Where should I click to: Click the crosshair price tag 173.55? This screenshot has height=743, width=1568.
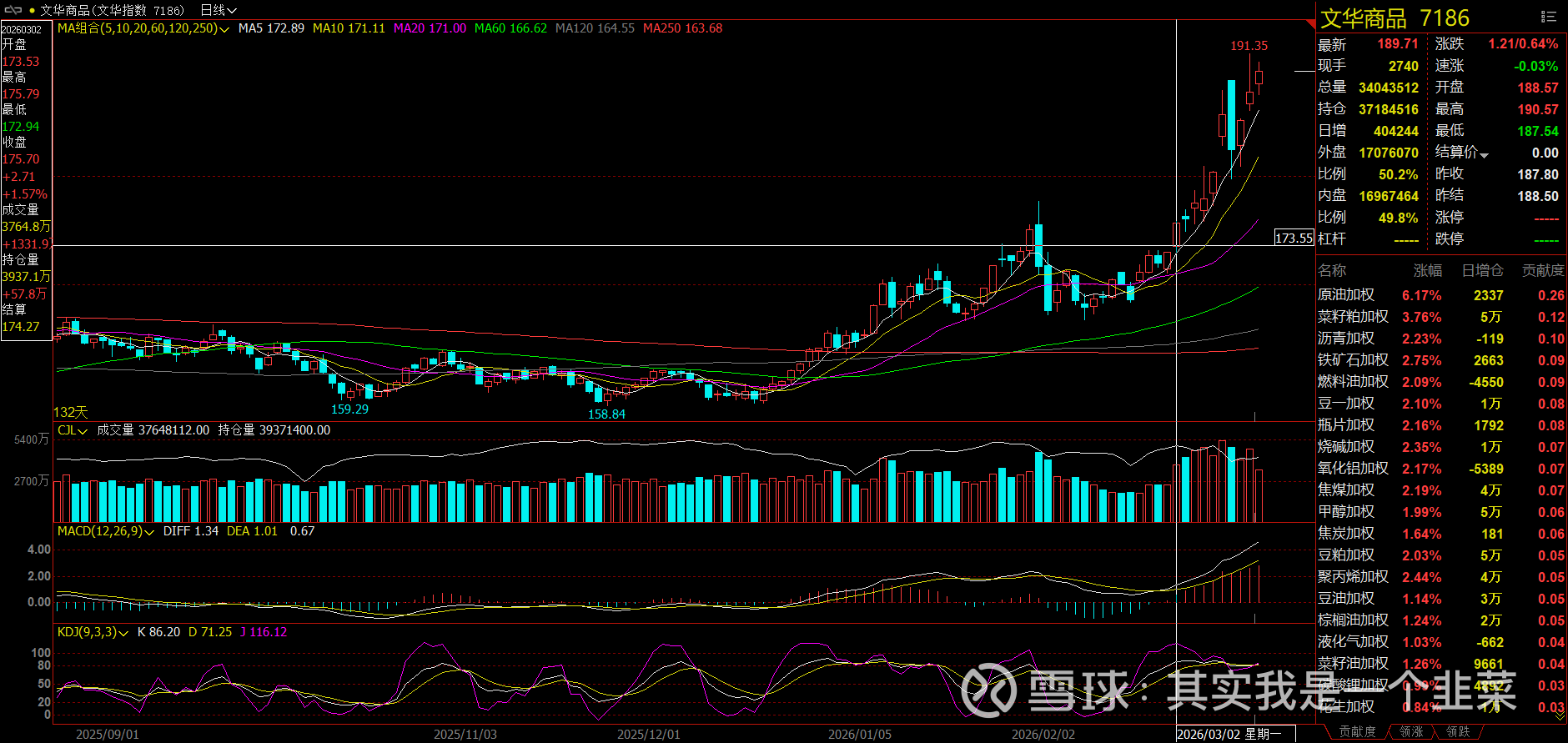pos(1294,238)
